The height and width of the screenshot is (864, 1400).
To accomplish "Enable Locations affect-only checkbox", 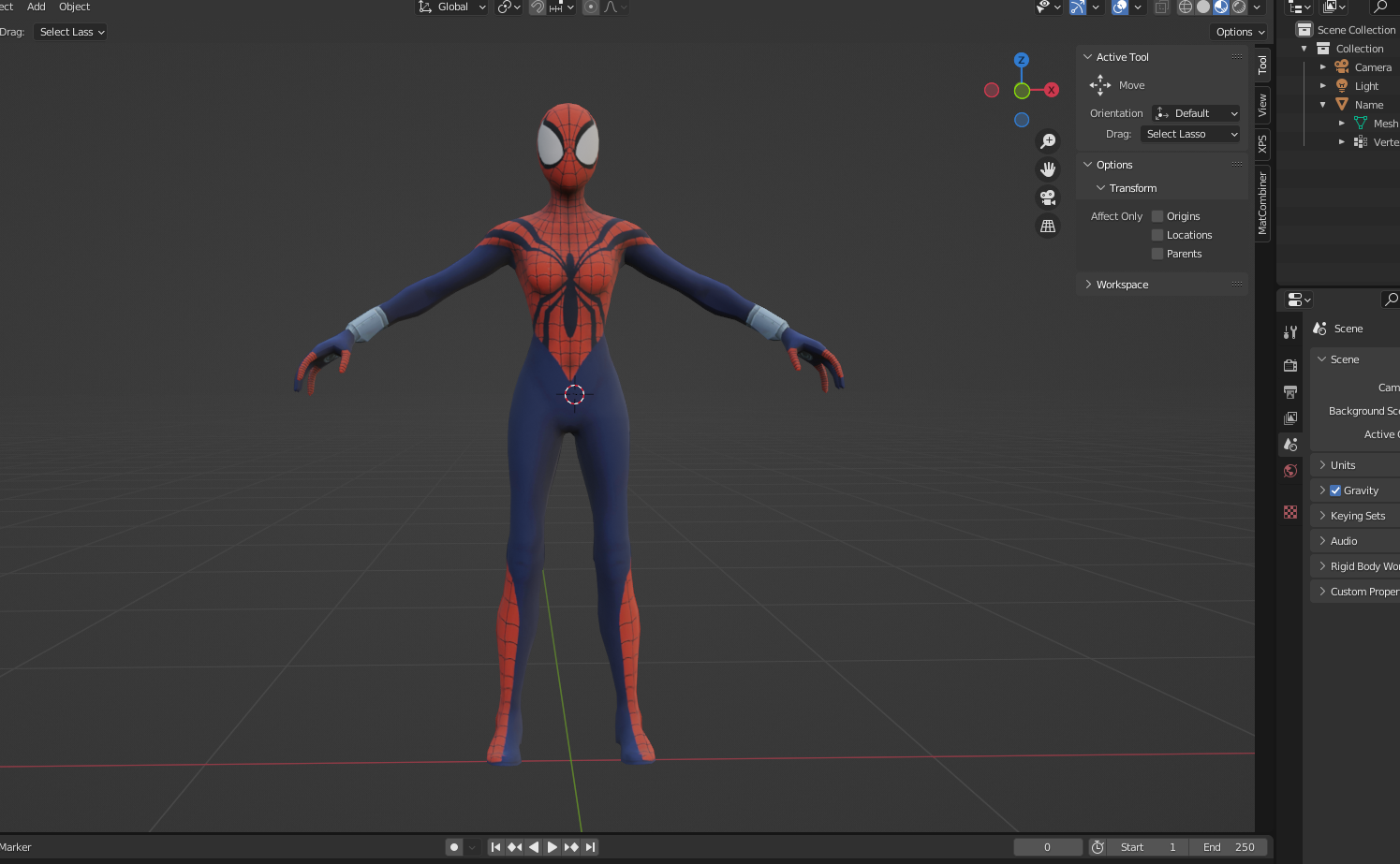I will 1157,235.
